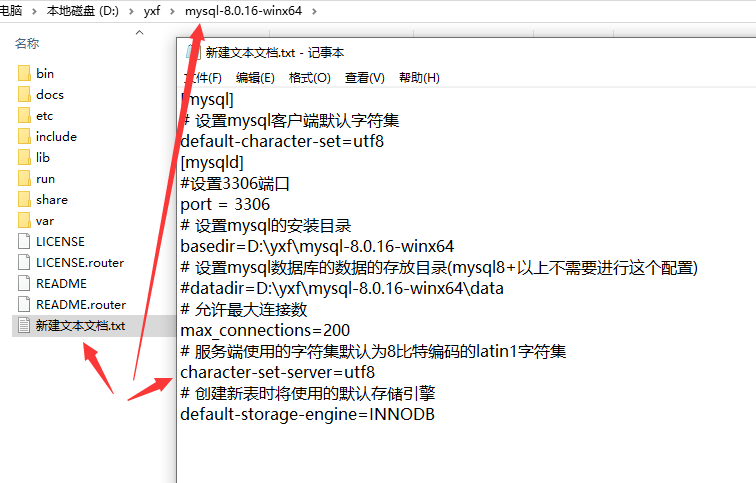Select the LICENSE file name
The height and width of the screenshot is (483, 756).
tap(60, 242)
